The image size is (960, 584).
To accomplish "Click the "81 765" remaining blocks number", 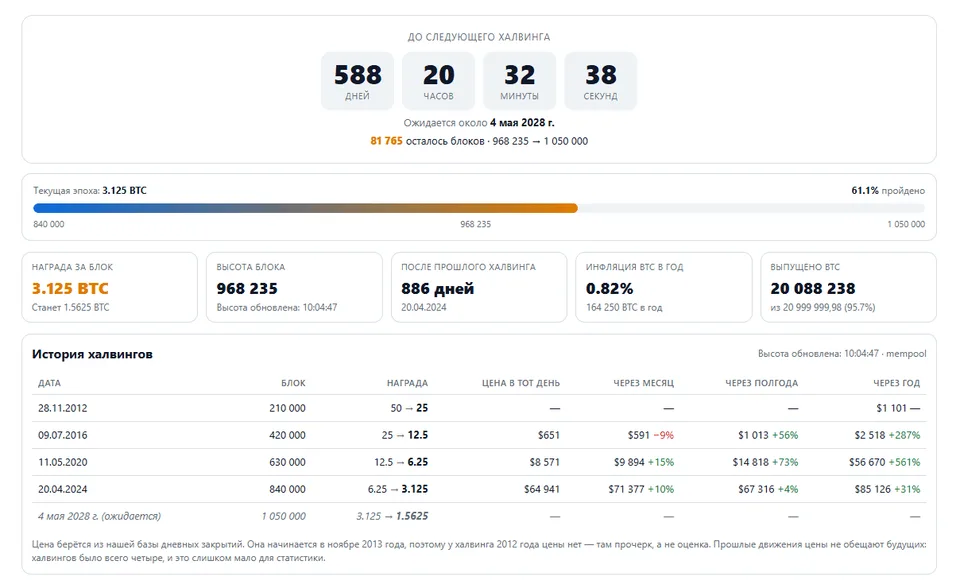I will coord(386,141).
